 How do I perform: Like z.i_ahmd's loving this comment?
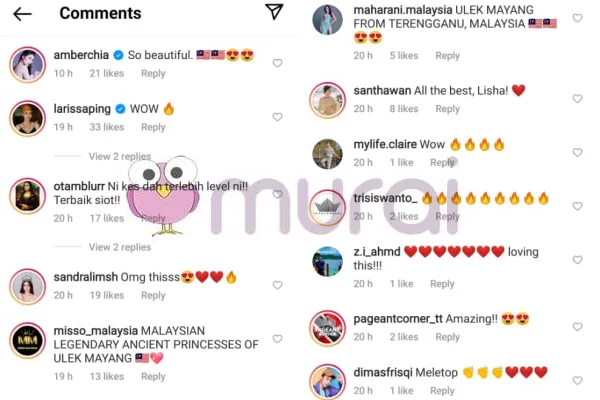(x=577, y=260)
